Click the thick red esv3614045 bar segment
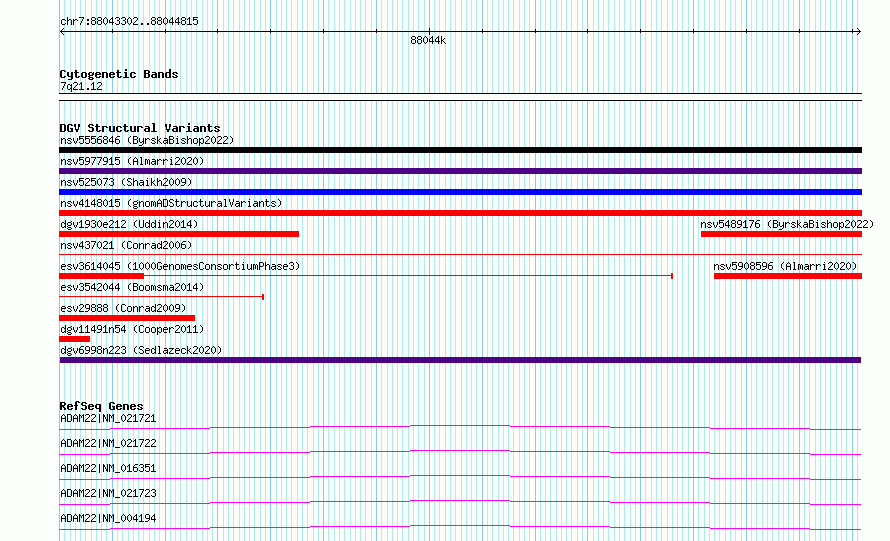The height and width of the screenshot is (541, 890). point(102,276)
